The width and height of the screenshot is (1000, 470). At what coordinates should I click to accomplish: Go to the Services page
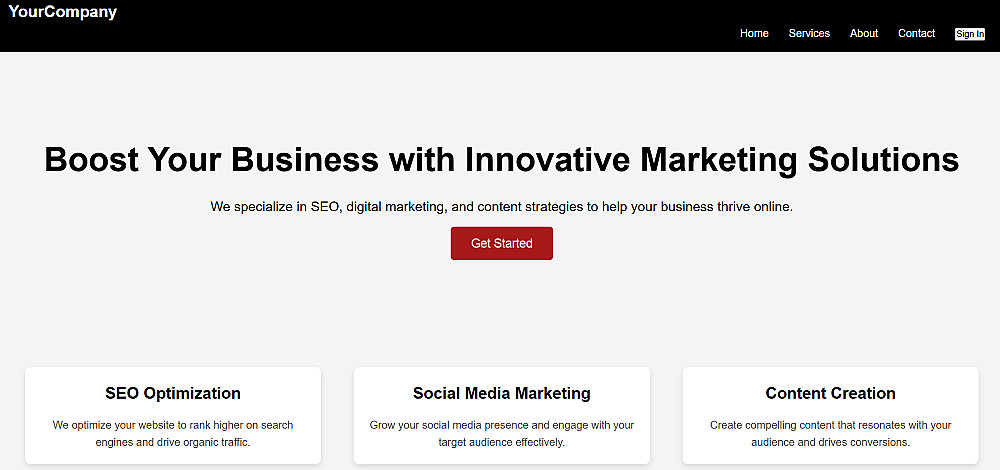[x=809, y=33]
